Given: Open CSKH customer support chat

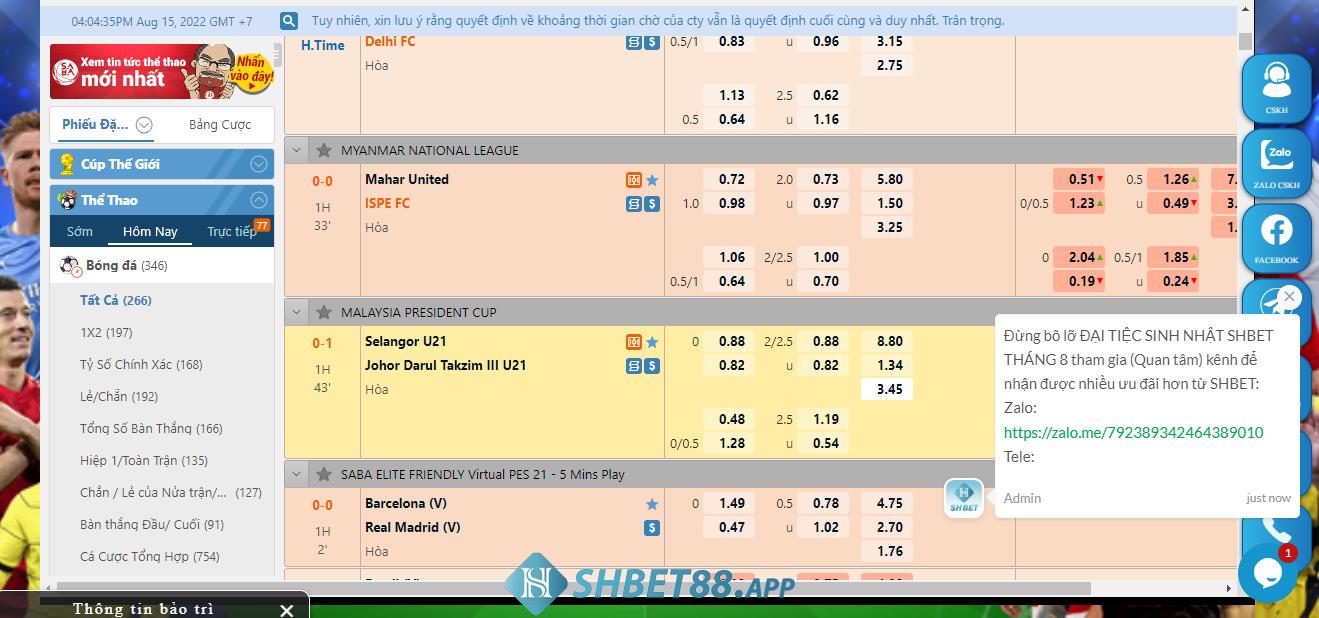Looking at the screenshot, I should pos(1275,89).
